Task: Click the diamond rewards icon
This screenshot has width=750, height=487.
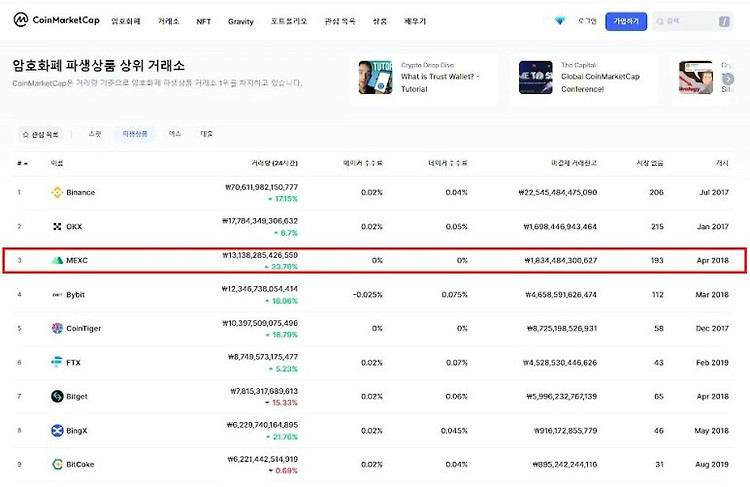Action: click(560, 21)
